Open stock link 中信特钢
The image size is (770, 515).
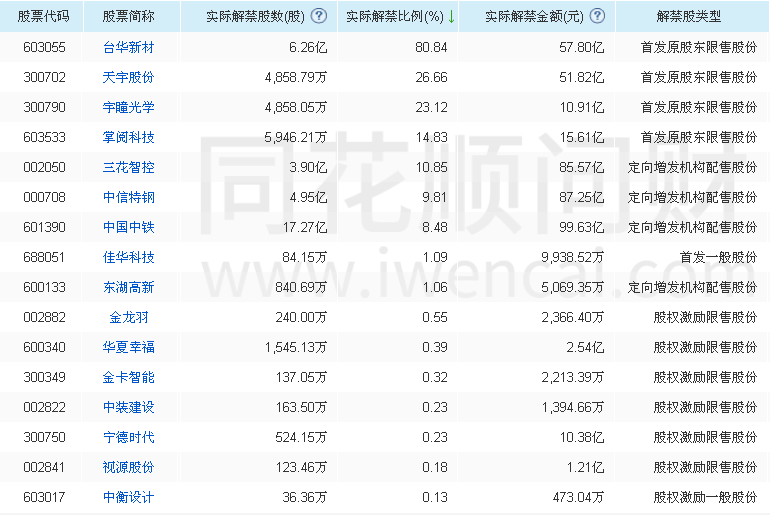coord(129,197)
